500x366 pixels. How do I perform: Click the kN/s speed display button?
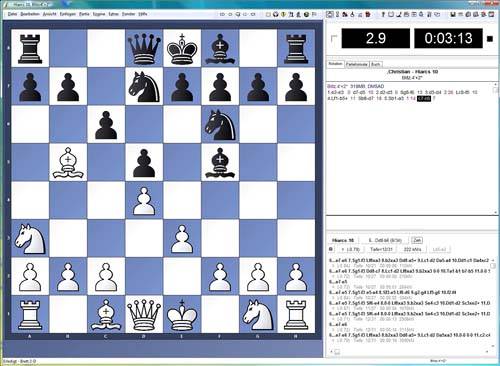412,249
